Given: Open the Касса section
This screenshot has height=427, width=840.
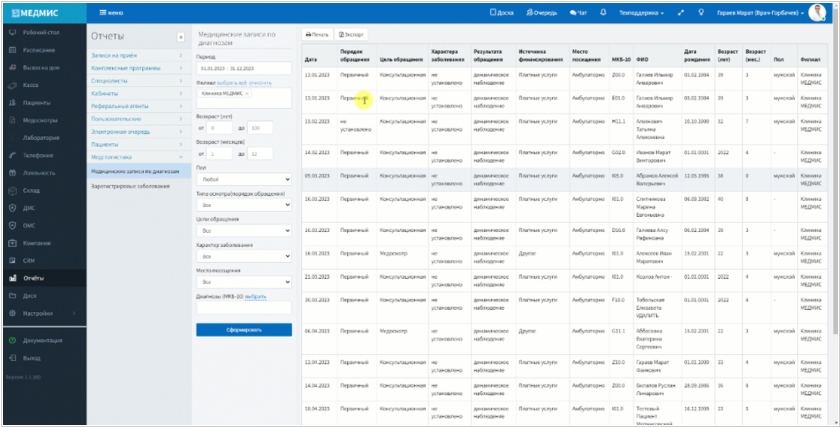Looking at the screenshot, I should pyautogui.click(x=31, y=85).
